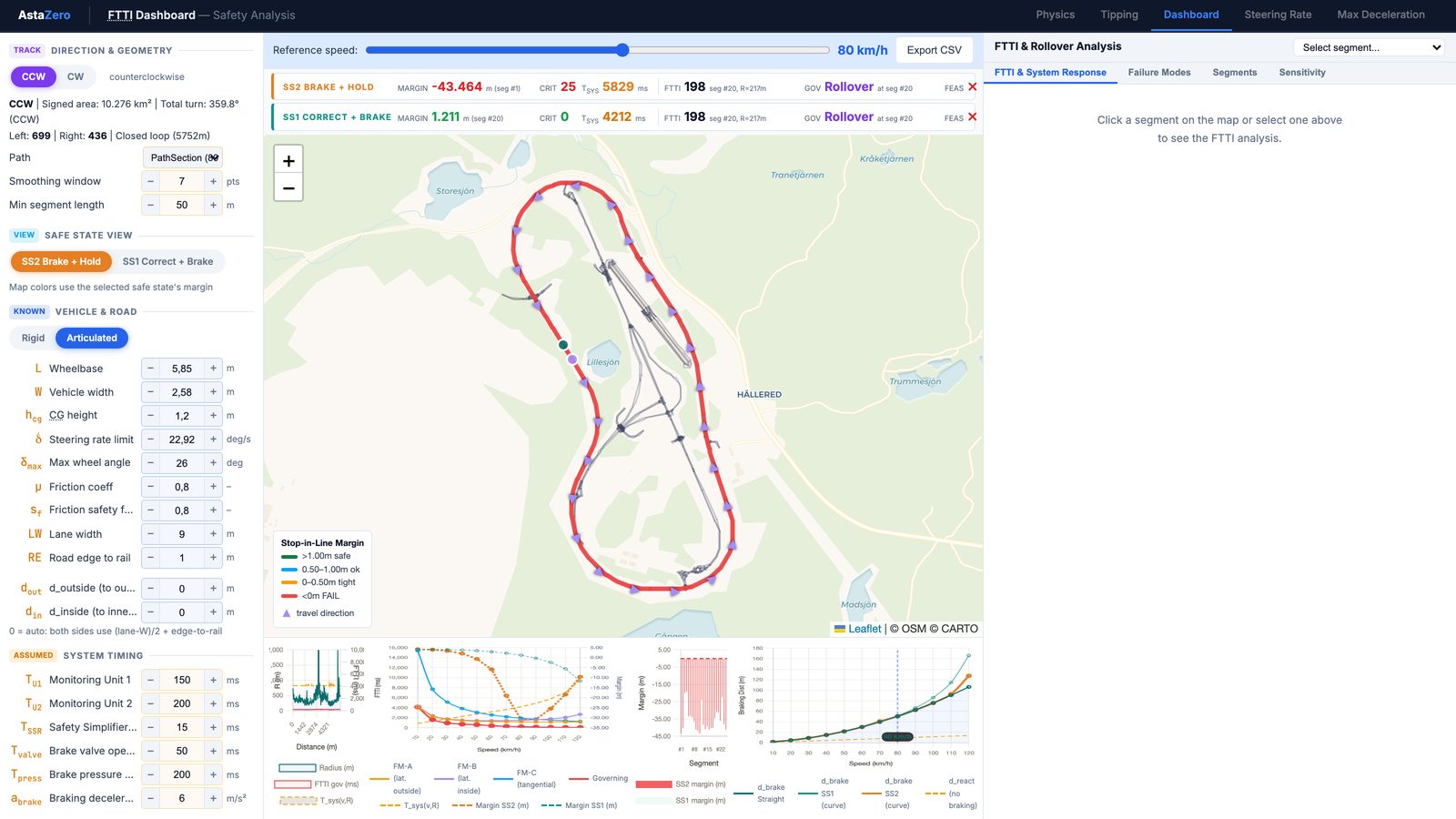The height and width of the screenshot is (819, 1456).
Task: Choose SS2 Brake + Hold view
Action: (61, 262)
